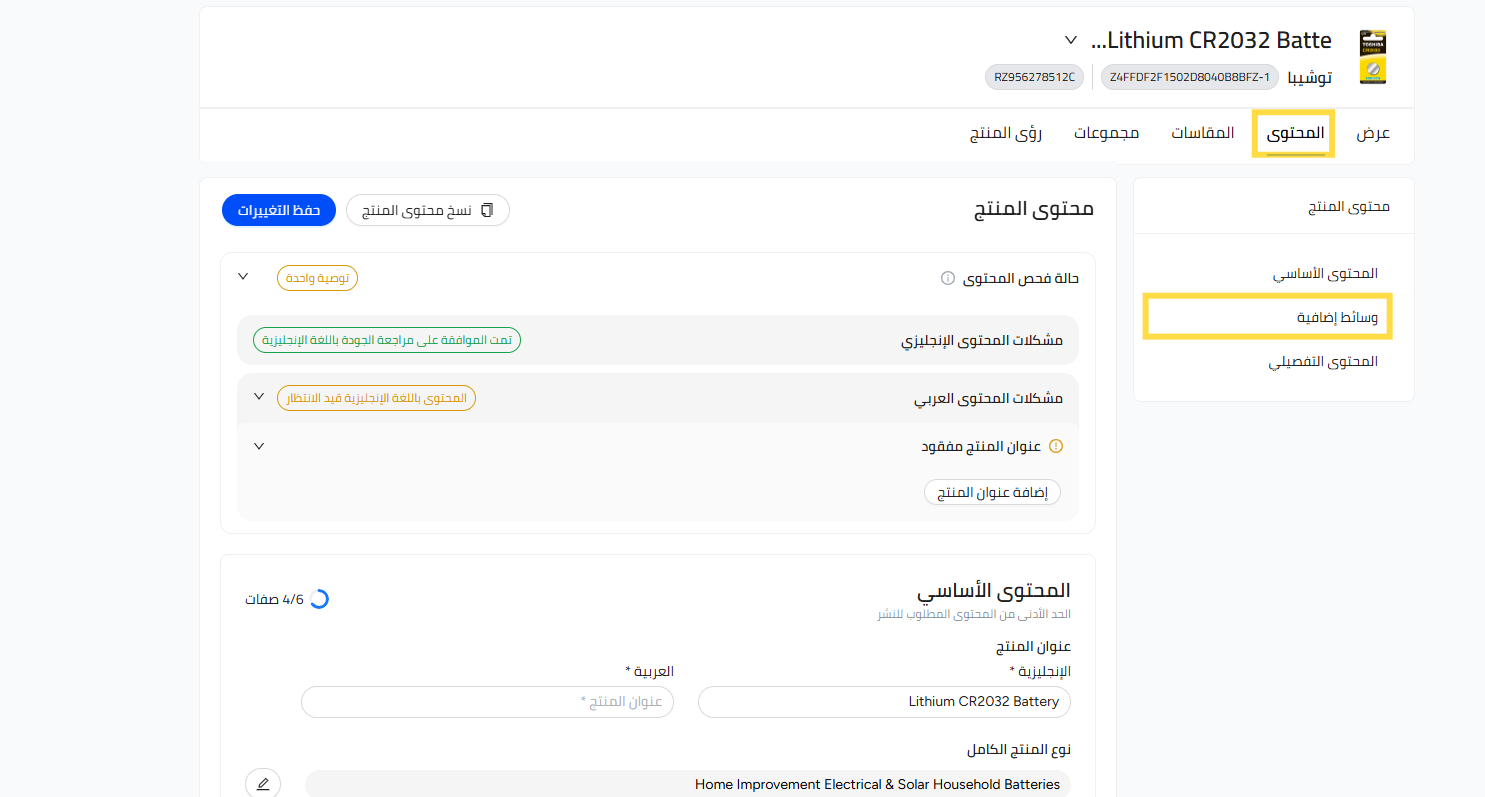1485x797 pixels.
Task: Collapse the مشكلات المحتوى العربي row
Action: pos(259,397)
